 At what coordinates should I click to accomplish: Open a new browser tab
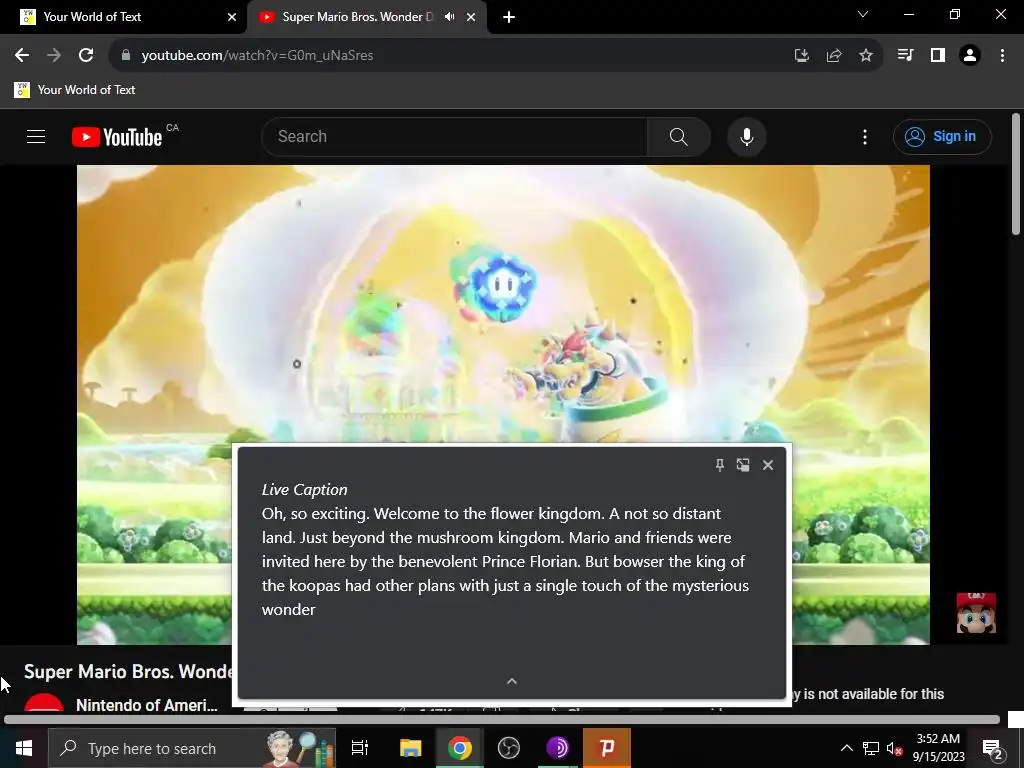pos(509,17)
